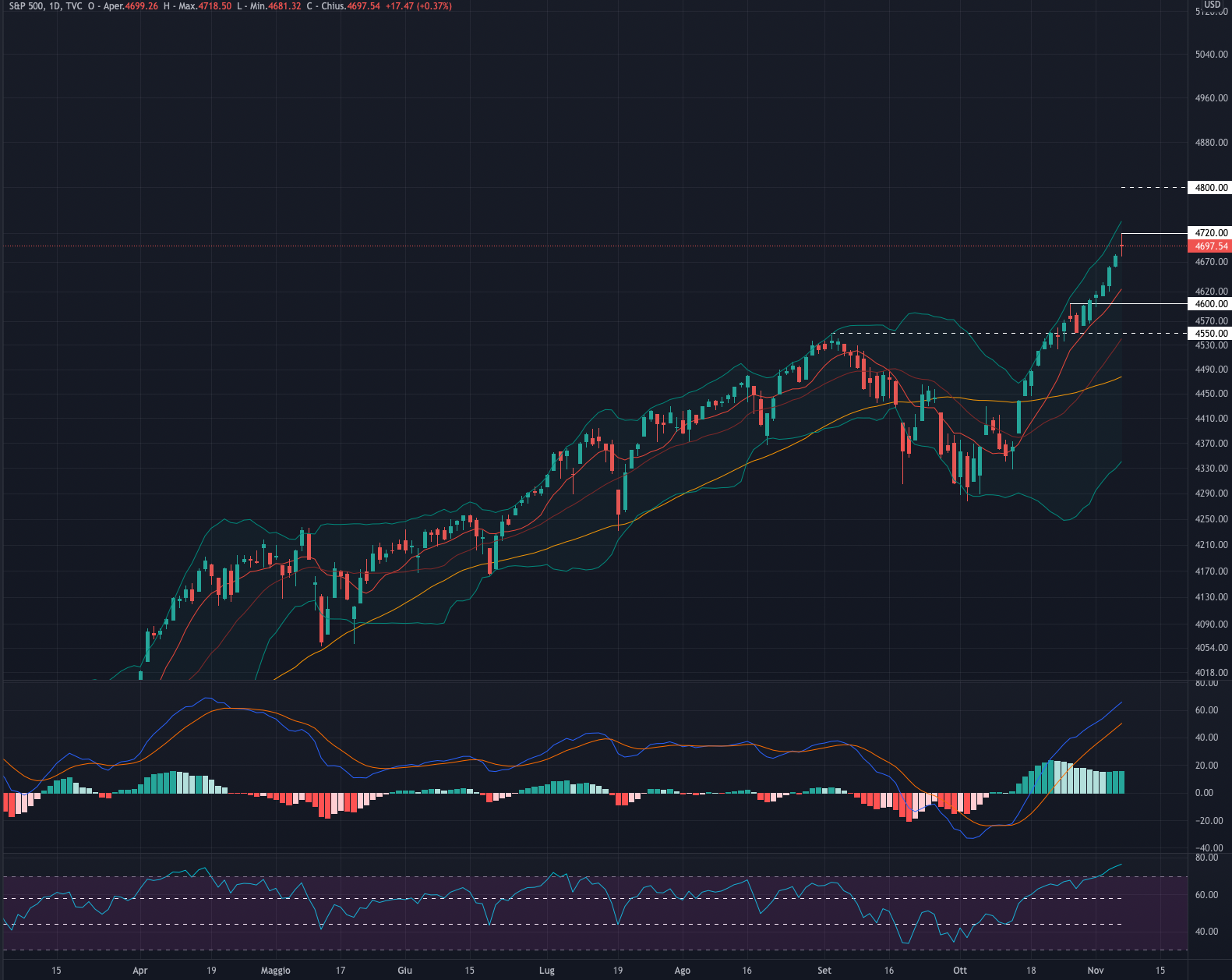The width and height of the screenshot is (1232, 980).
Task: Click the +17.47 (+0.37%) change value
Action: [418, 6]
